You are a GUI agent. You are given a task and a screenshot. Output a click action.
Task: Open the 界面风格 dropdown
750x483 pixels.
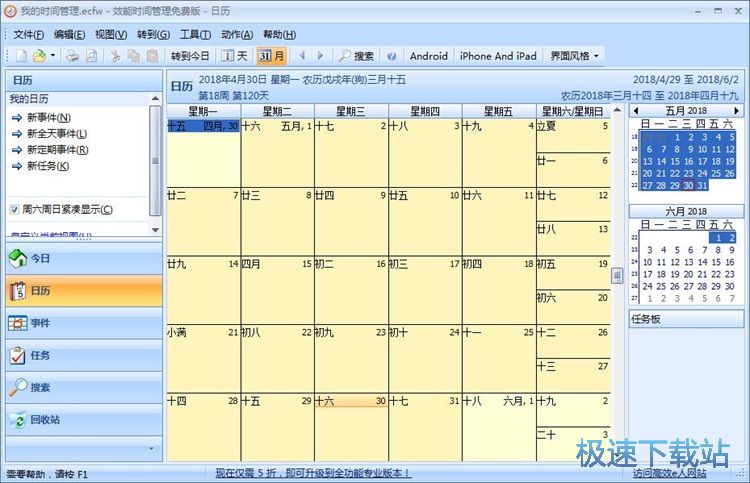(x=574, y=56)
